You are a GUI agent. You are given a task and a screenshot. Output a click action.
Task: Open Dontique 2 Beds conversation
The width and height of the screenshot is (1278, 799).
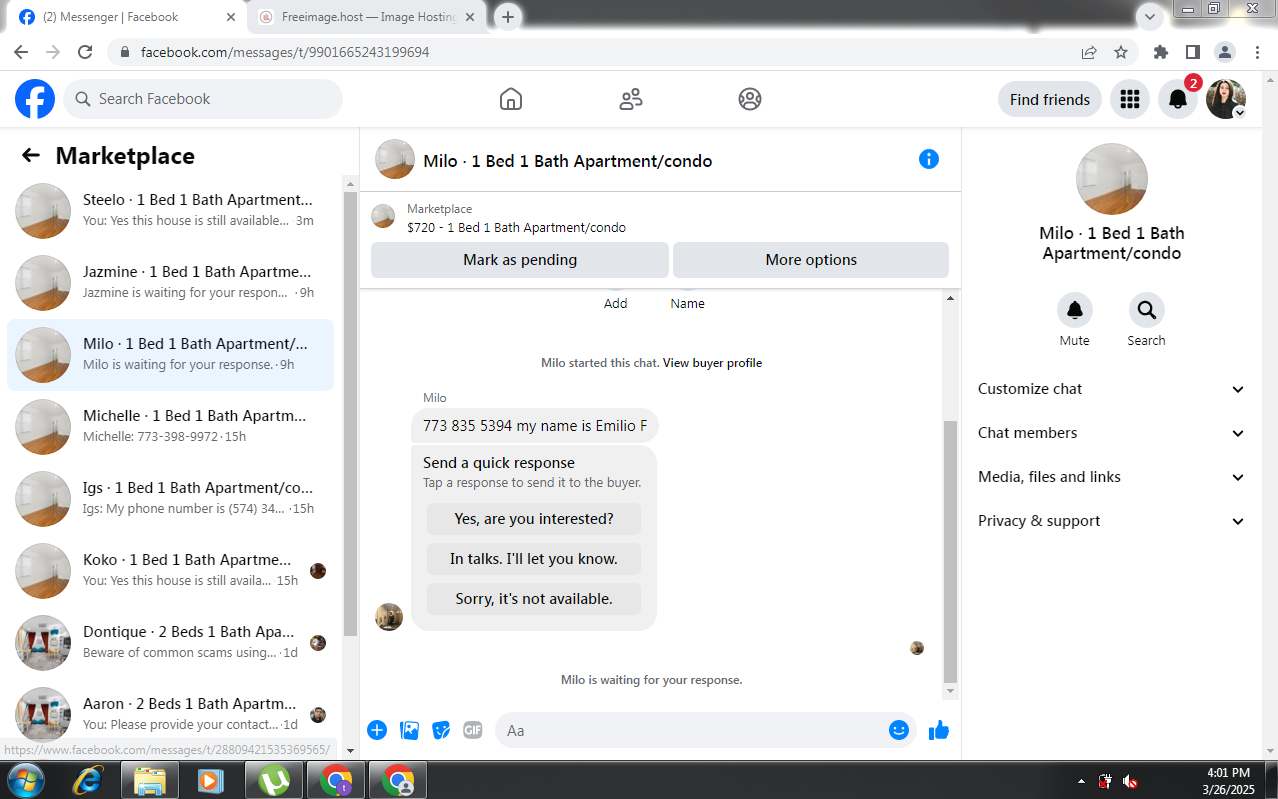(171, 643)
